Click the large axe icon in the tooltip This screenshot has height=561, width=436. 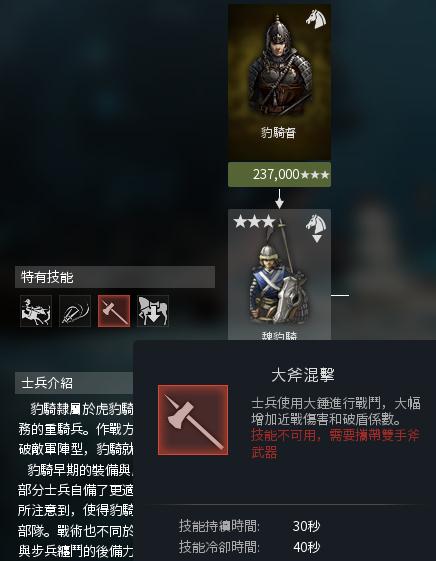[193, 420]
